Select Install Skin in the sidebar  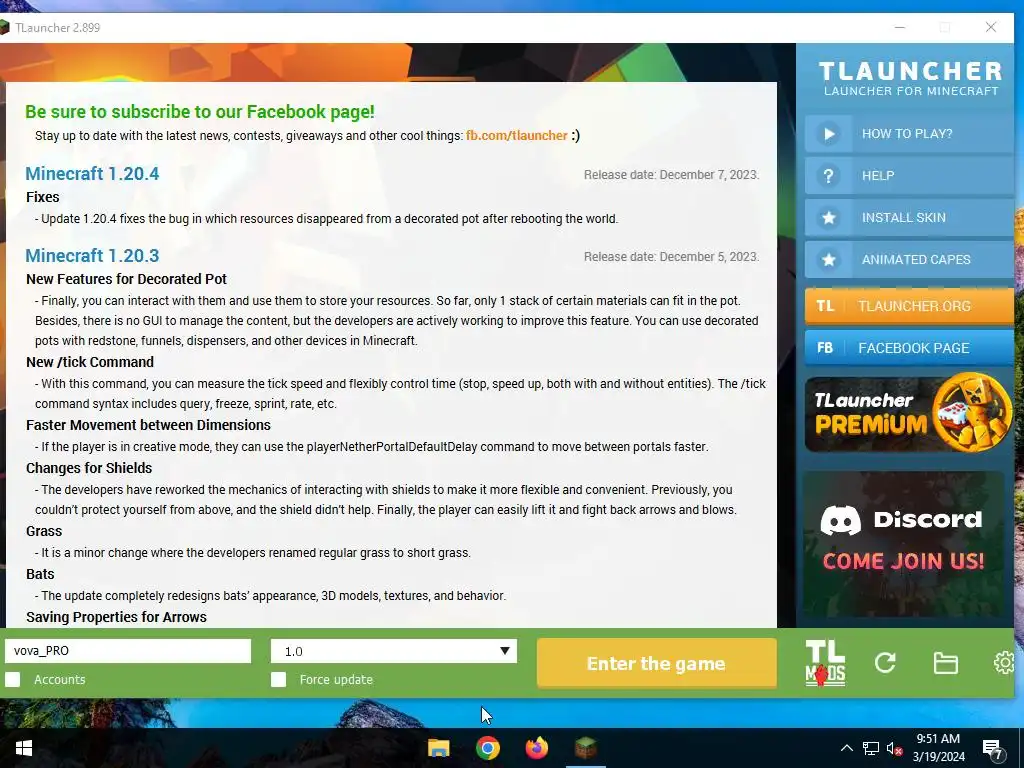[x=909, y=217]
